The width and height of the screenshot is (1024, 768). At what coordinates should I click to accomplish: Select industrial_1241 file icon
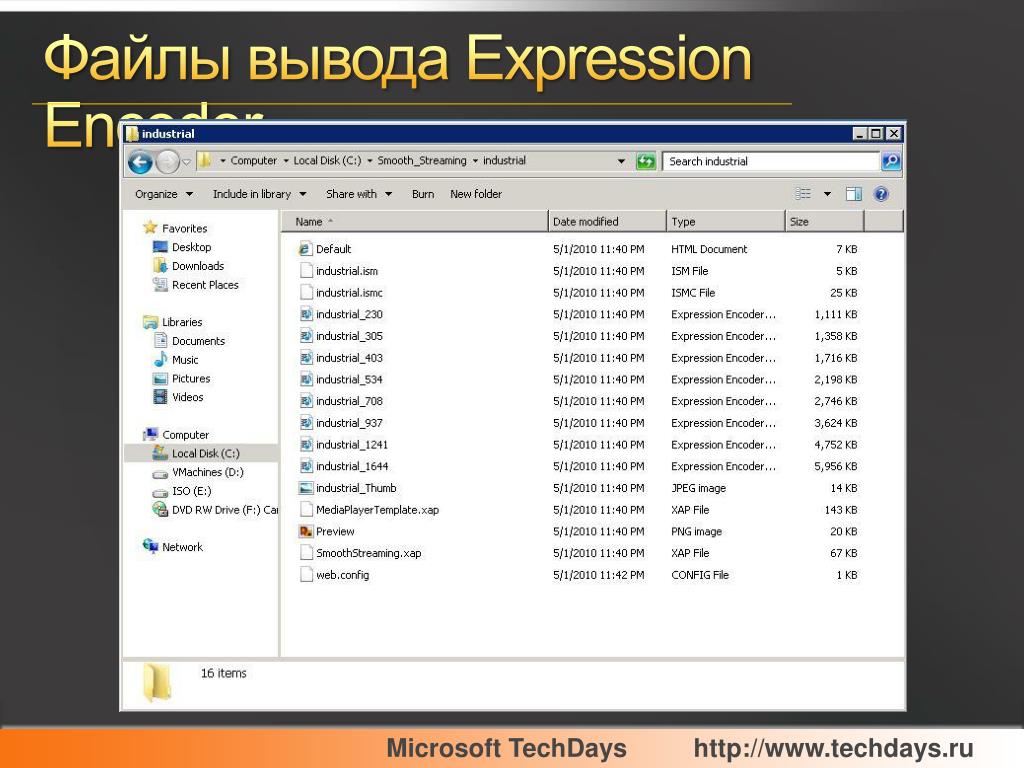pos(305,444)
